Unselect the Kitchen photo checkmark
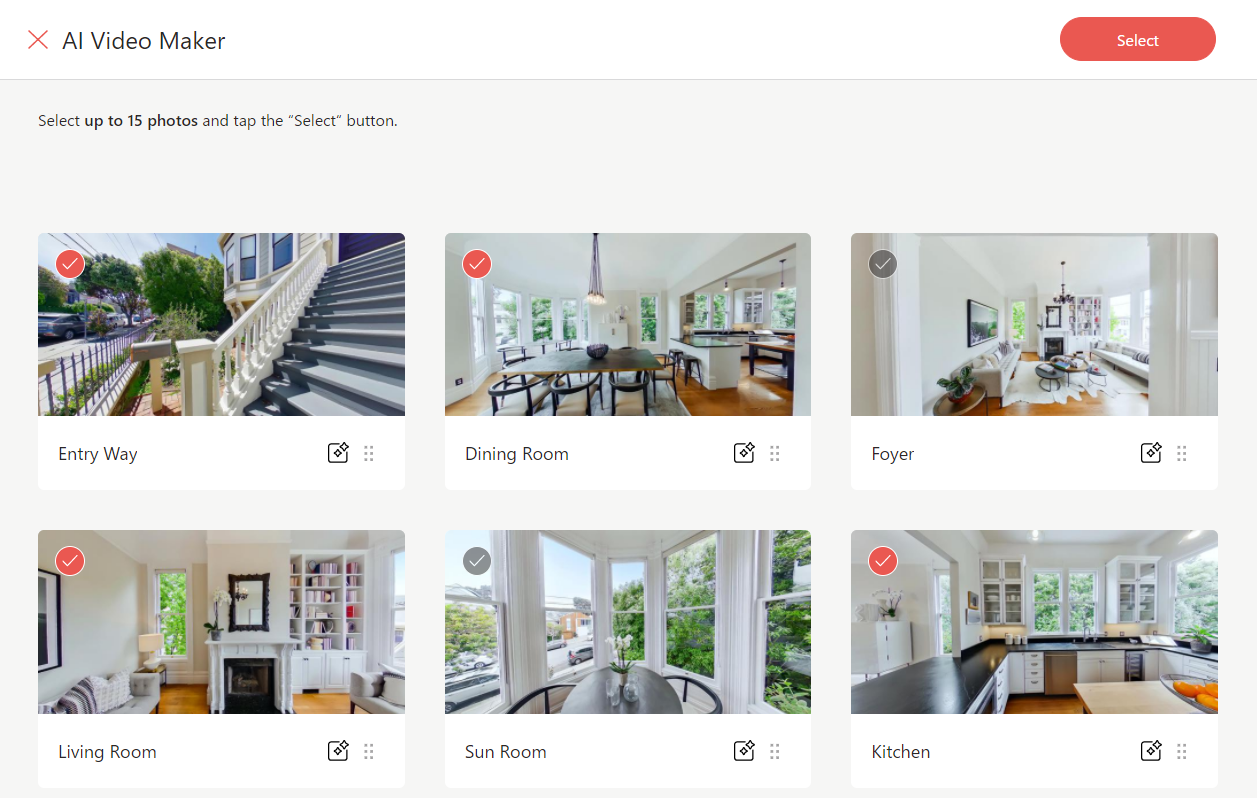 883,561
